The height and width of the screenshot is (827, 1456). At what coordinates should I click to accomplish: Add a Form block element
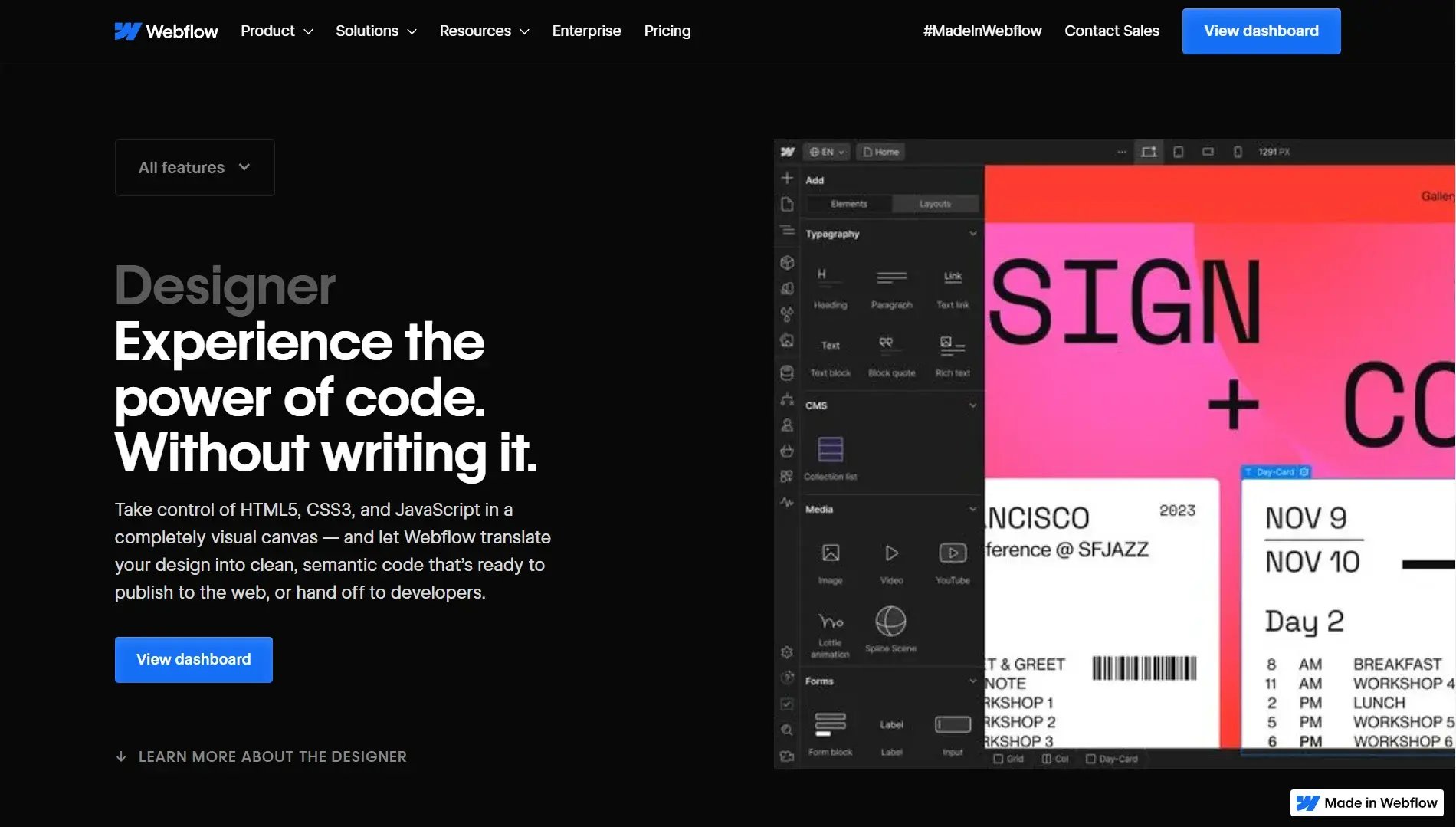coord(830,734)
